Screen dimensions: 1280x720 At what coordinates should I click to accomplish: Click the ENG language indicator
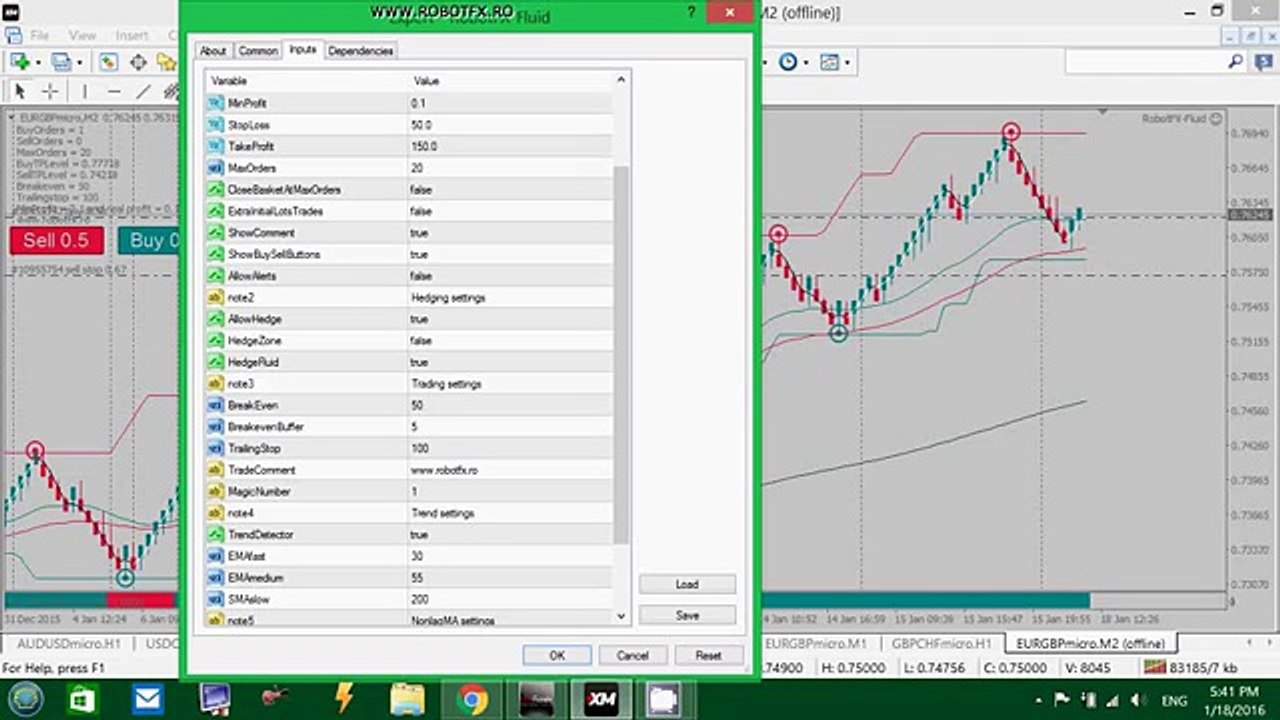point(1174,700)
